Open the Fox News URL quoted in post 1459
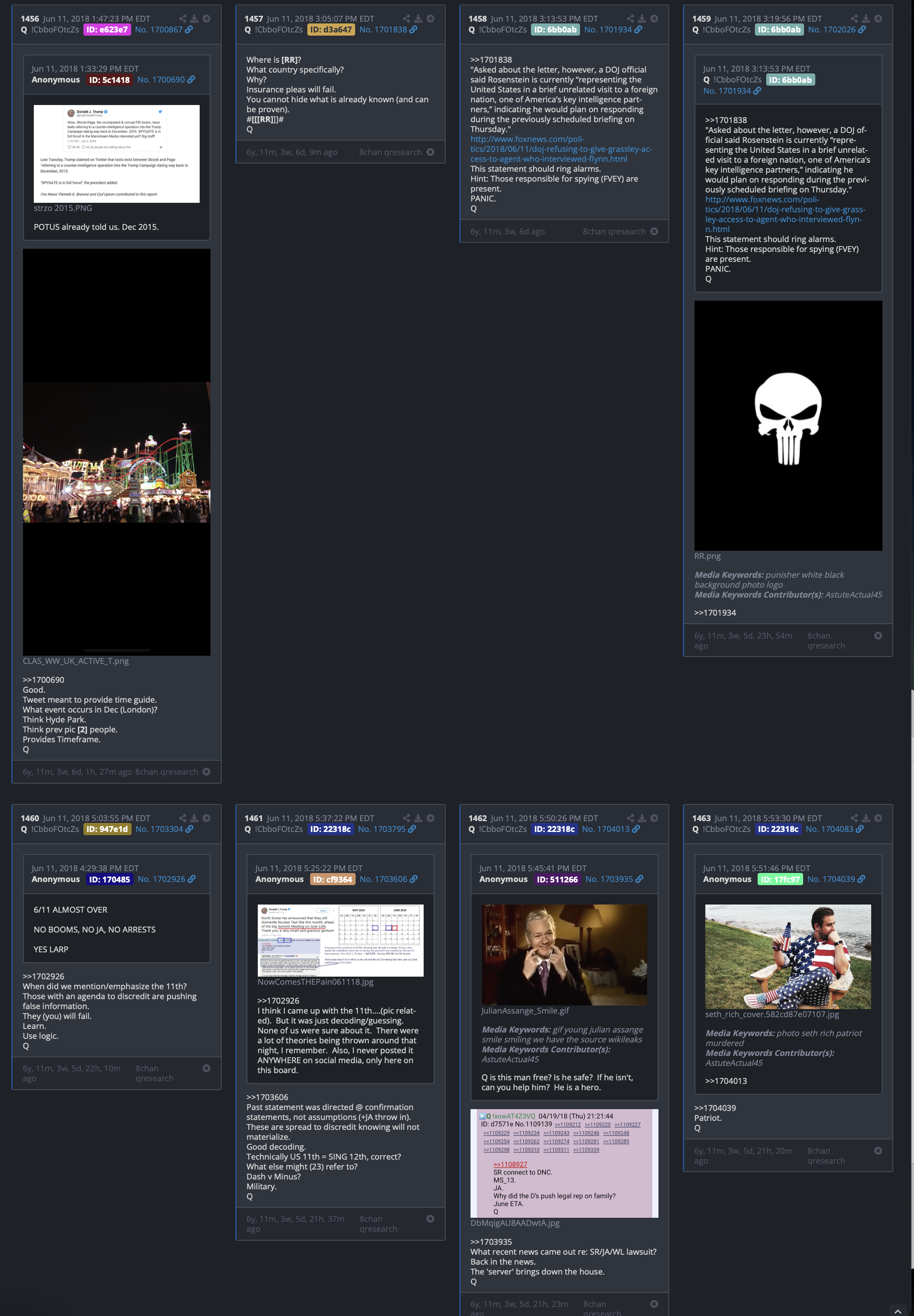The width and height of the screenshot is (914, 1316). coord(785,214)
